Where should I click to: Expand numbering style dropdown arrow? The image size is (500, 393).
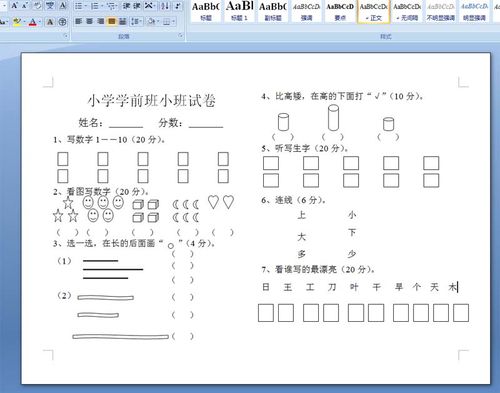102,6
